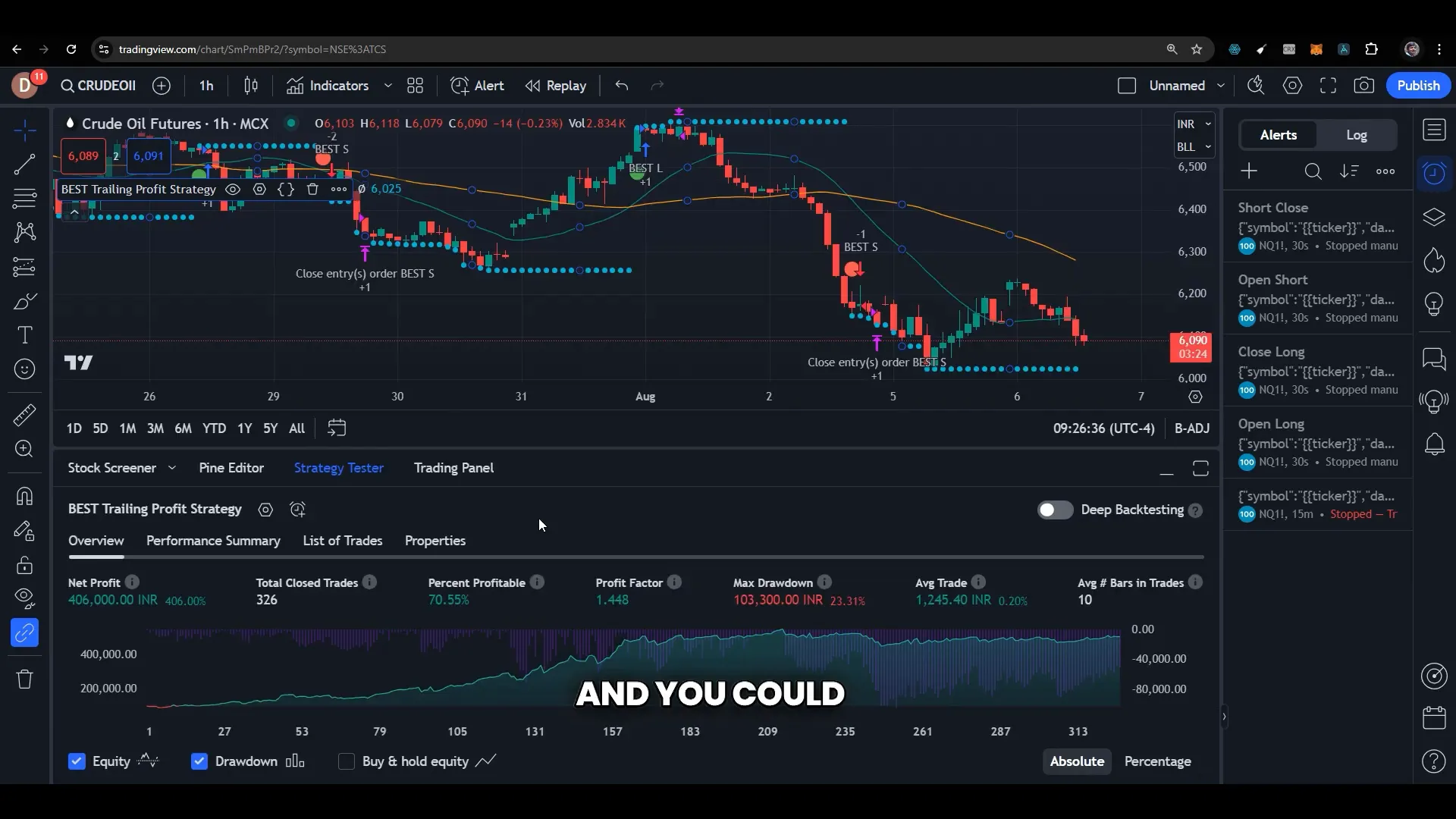Image resolution: width=1456 pixels, height=819 pixels.
Task: Open the INR currency dropdown
Action: [x=1193, y=124]
